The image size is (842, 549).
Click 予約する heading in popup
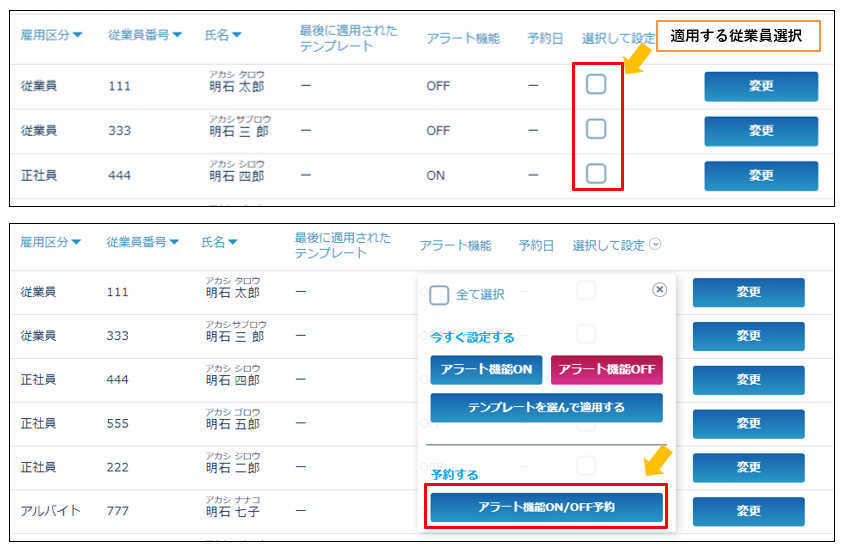454,475
